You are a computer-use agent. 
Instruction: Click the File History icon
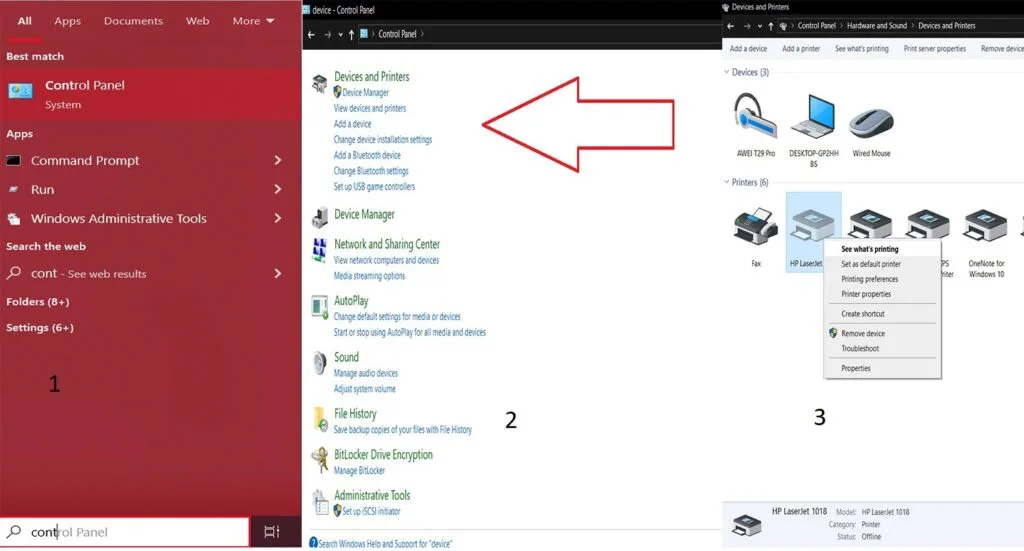tap(319, 418)
